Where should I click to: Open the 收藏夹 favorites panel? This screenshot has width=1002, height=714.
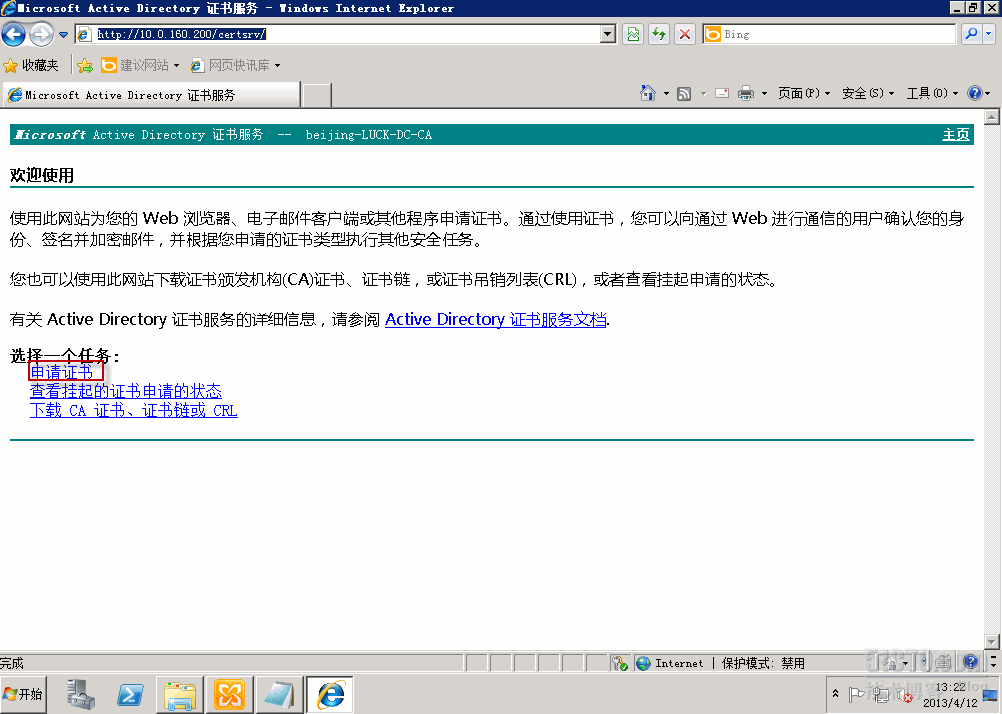[31, 65]
